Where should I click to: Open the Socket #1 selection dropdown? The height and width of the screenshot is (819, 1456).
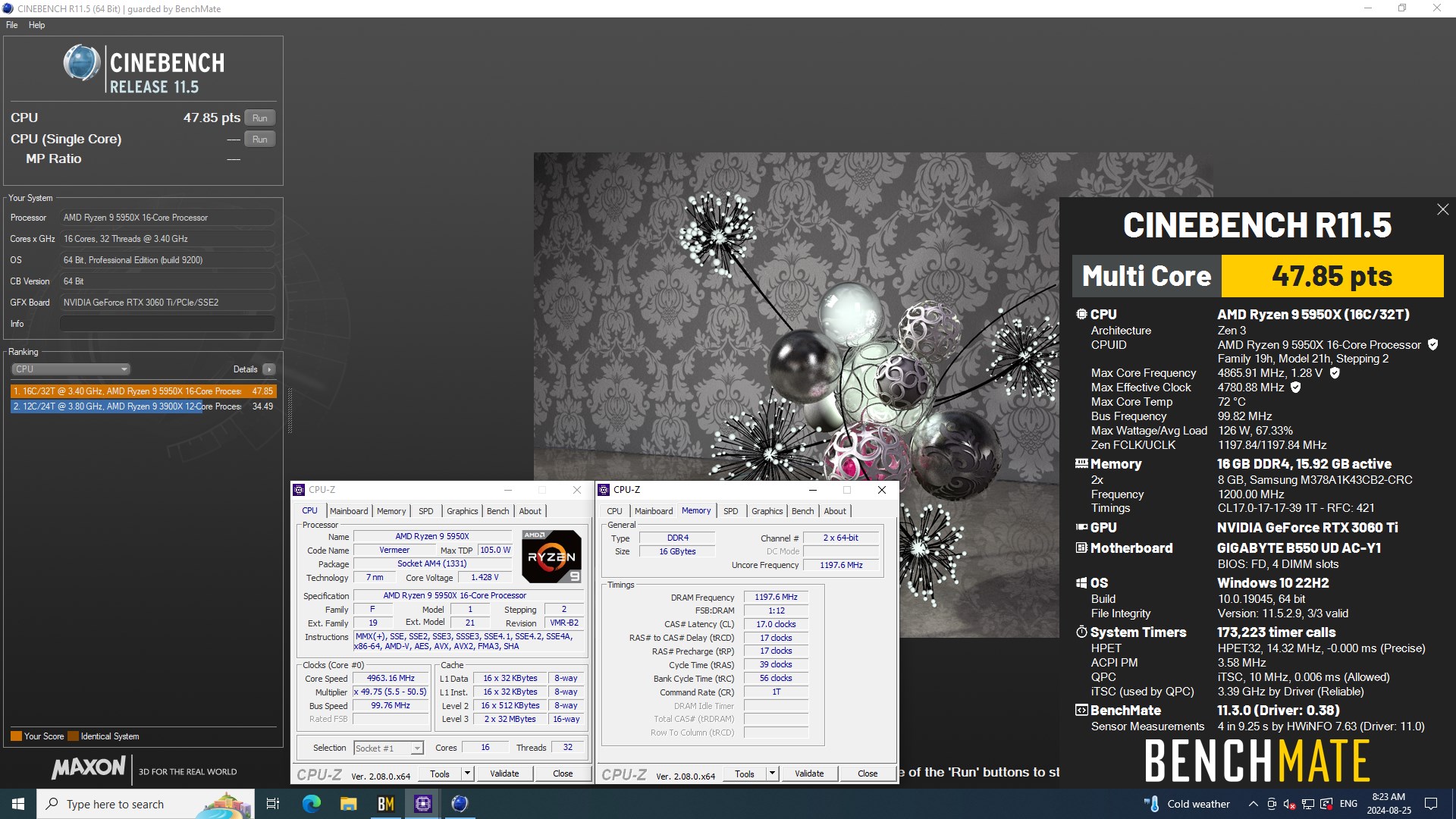(388, 748)
